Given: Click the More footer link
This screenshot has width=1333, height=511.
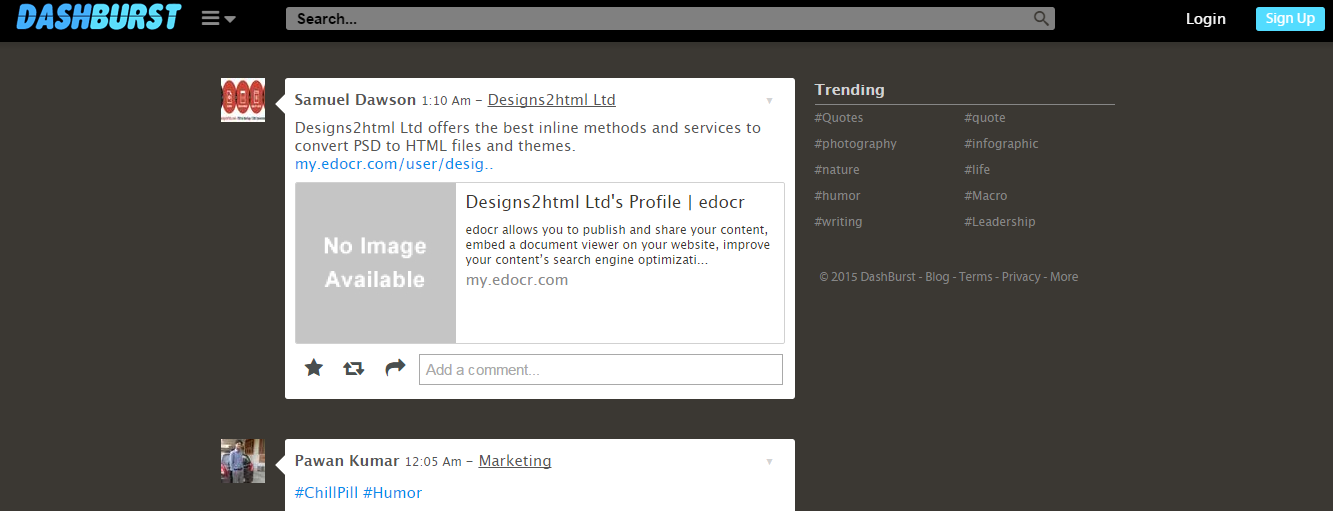Looking at the screenshot, I should click(1064, 277).
